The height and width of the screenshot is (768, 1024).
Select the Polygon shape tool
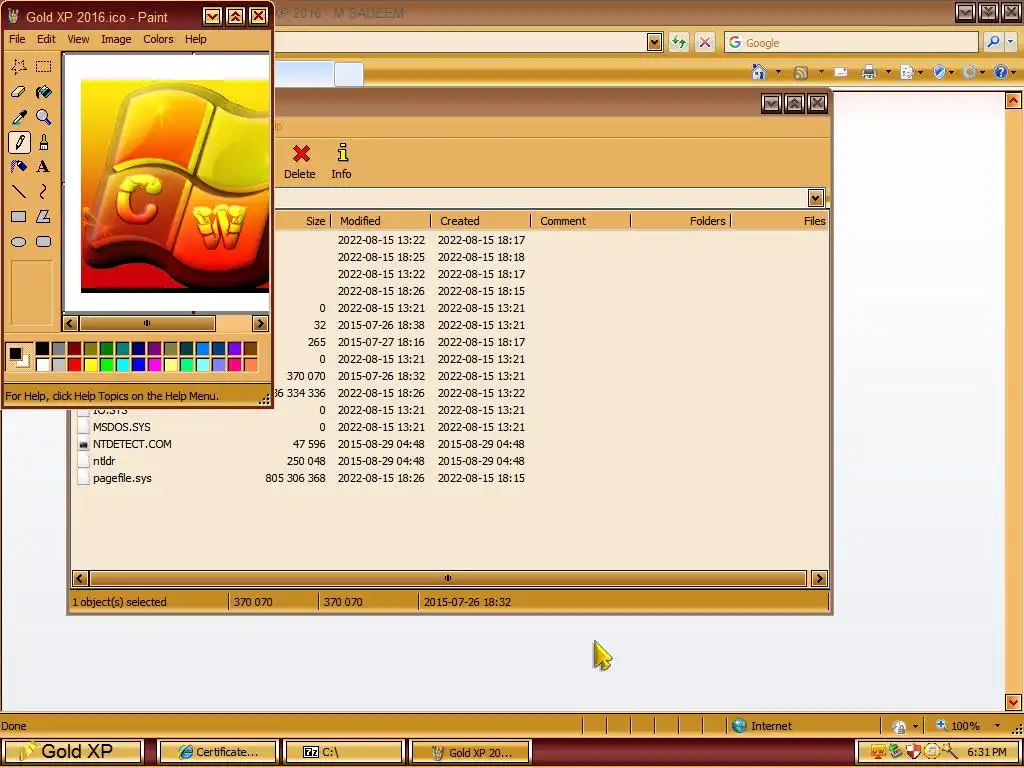[x=44, y=216]
